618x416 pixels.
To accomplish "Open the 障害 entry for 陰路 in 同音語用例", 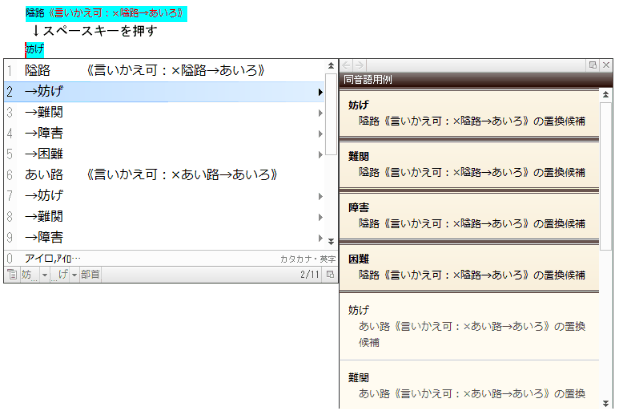I will (469, 216).
